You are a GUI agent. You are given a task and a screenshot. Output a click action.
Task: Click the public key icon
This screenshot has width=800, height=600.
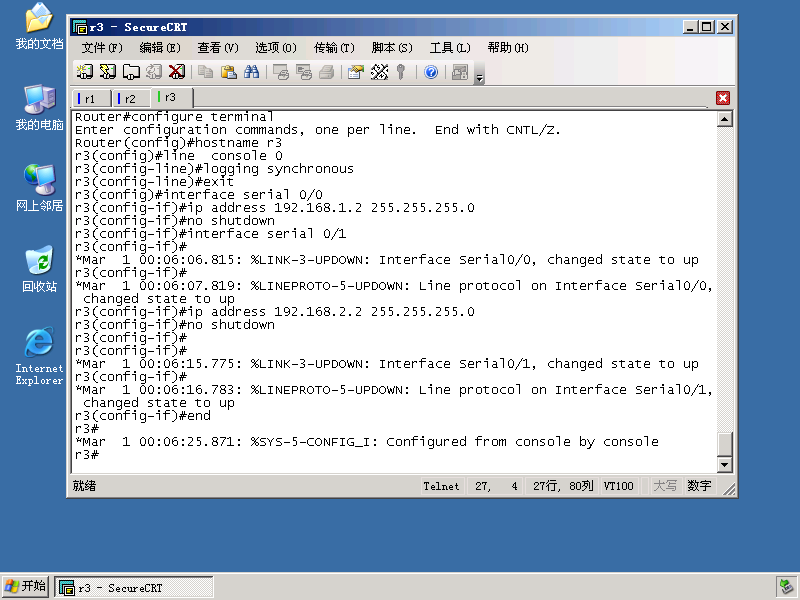pyautogui.click(x=401, y=72)
